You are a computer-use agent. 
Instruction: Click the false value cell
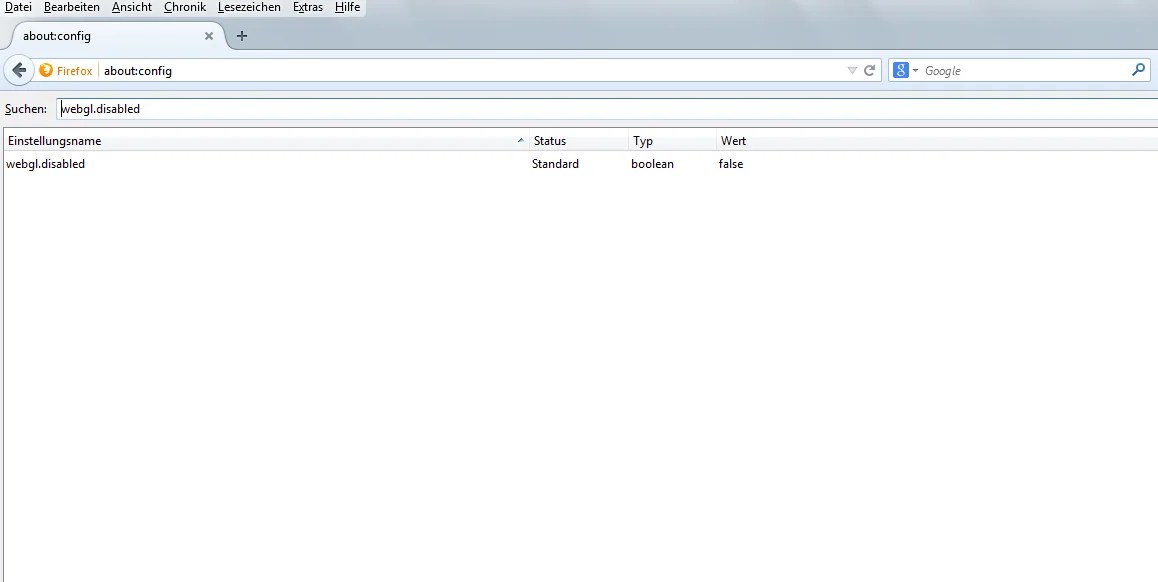tap(730, 164)
